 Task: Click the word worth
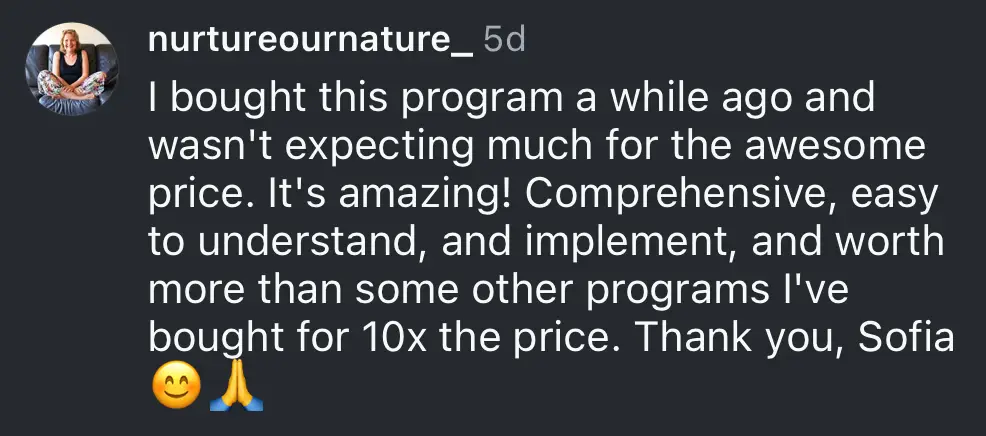coord(894,243)
